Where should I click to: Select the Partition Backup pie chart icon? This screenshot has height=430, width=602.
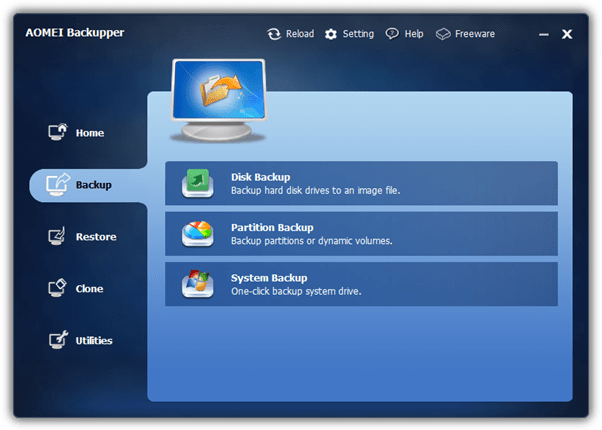click(x=198, y=234)
